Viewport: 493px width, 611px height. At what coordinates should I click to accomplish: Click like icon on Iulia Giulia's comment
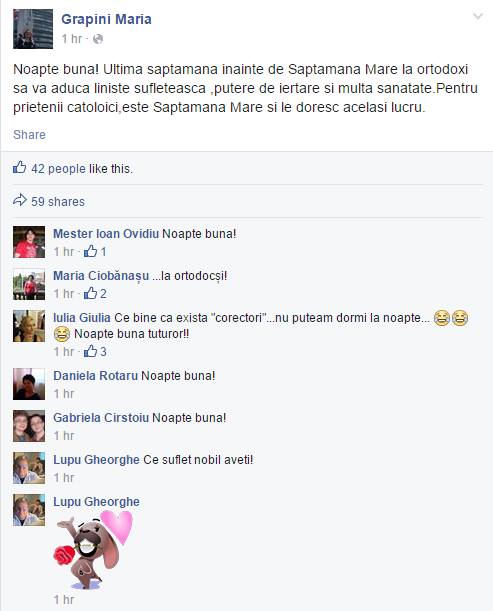[90, 351]
